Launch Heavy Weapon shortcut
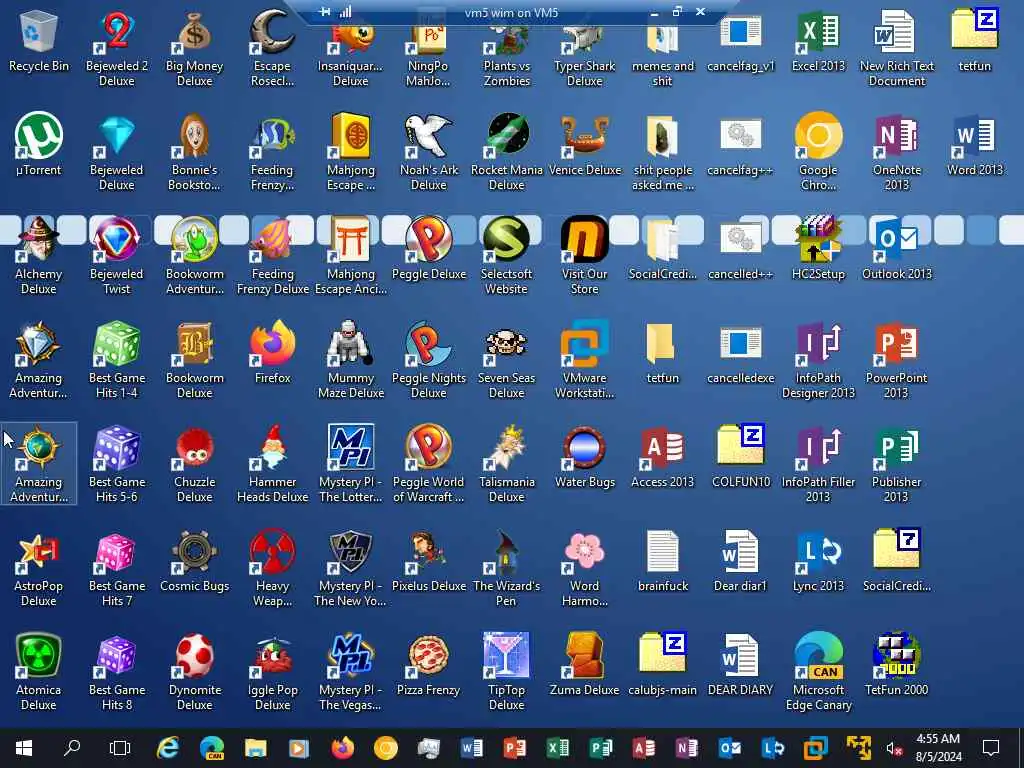 coord(272,568)
